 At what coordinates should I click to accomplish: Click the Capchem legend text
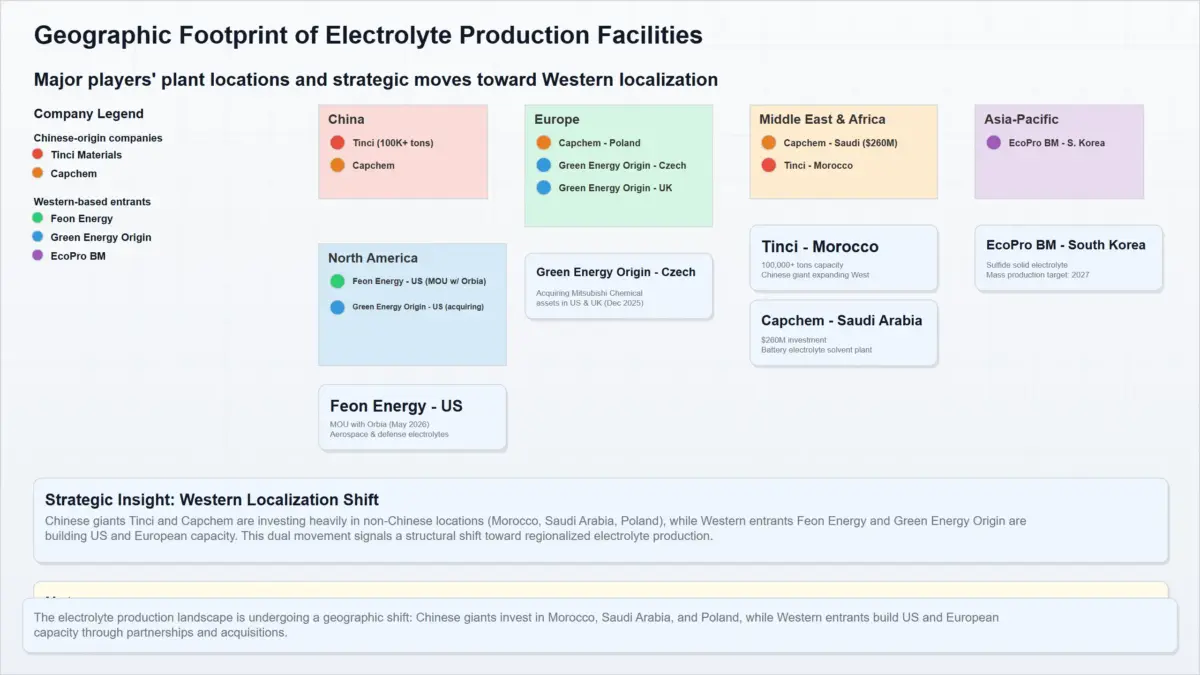[74, 174]
